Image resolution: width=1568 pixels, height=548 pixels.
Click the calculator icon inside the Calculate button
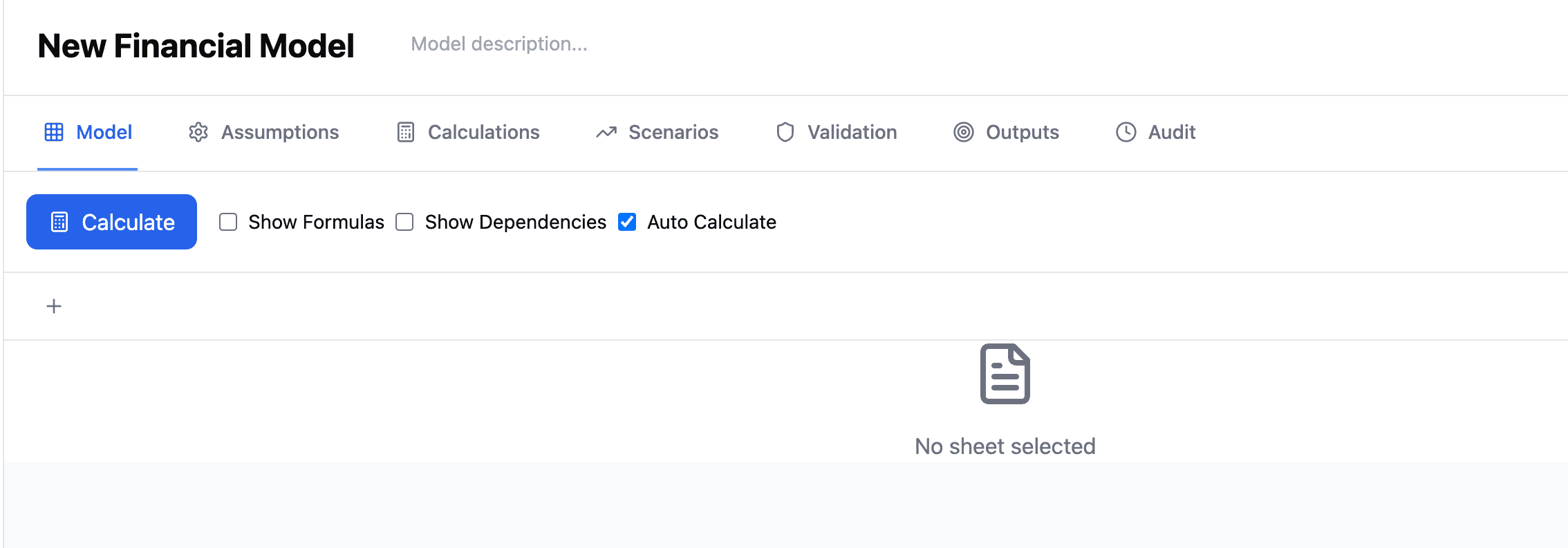pyautogui.click(x=59, y=222)
